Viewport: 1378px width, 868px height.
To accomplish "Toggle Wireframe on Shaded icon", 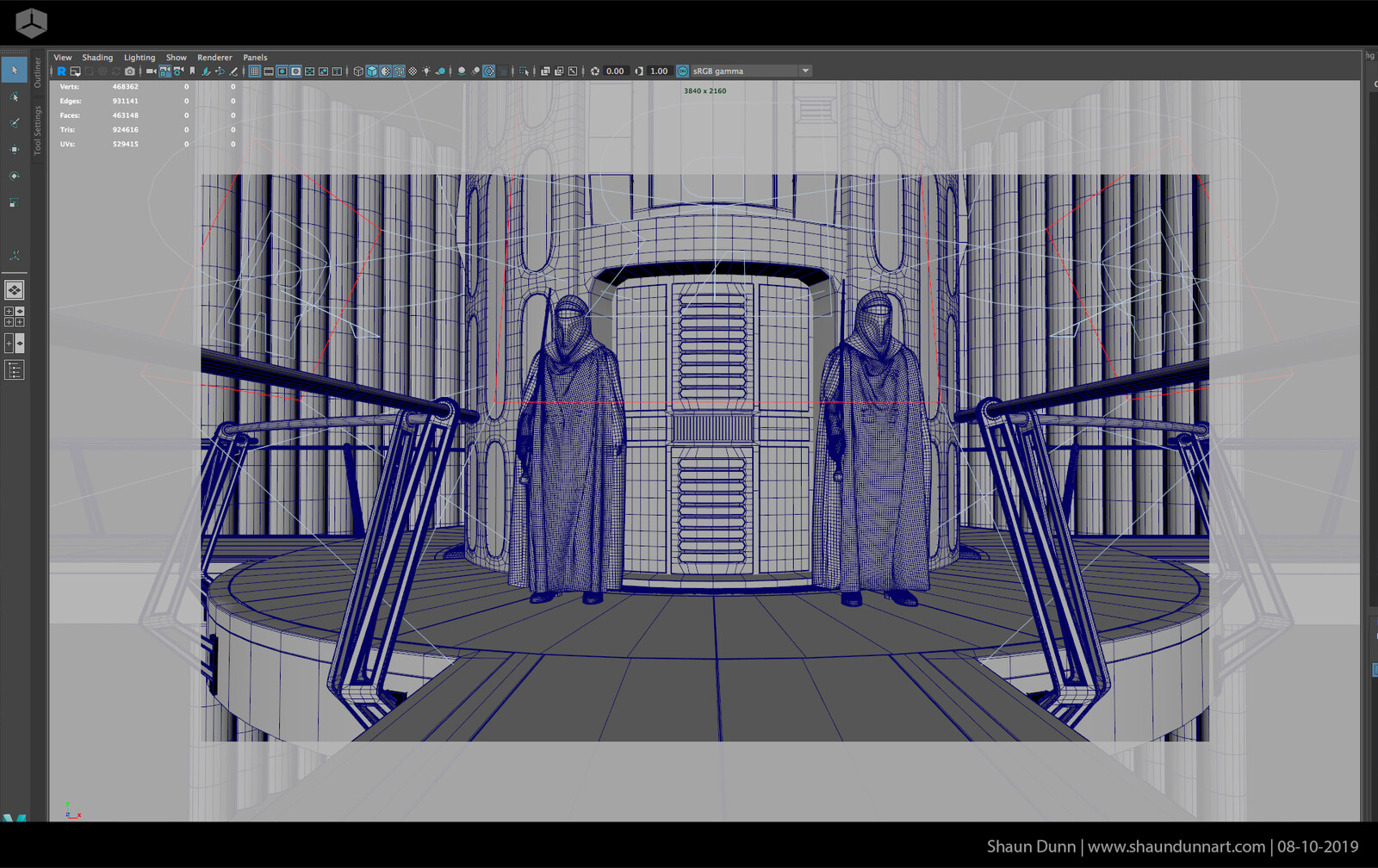I will tap(400, 71).
